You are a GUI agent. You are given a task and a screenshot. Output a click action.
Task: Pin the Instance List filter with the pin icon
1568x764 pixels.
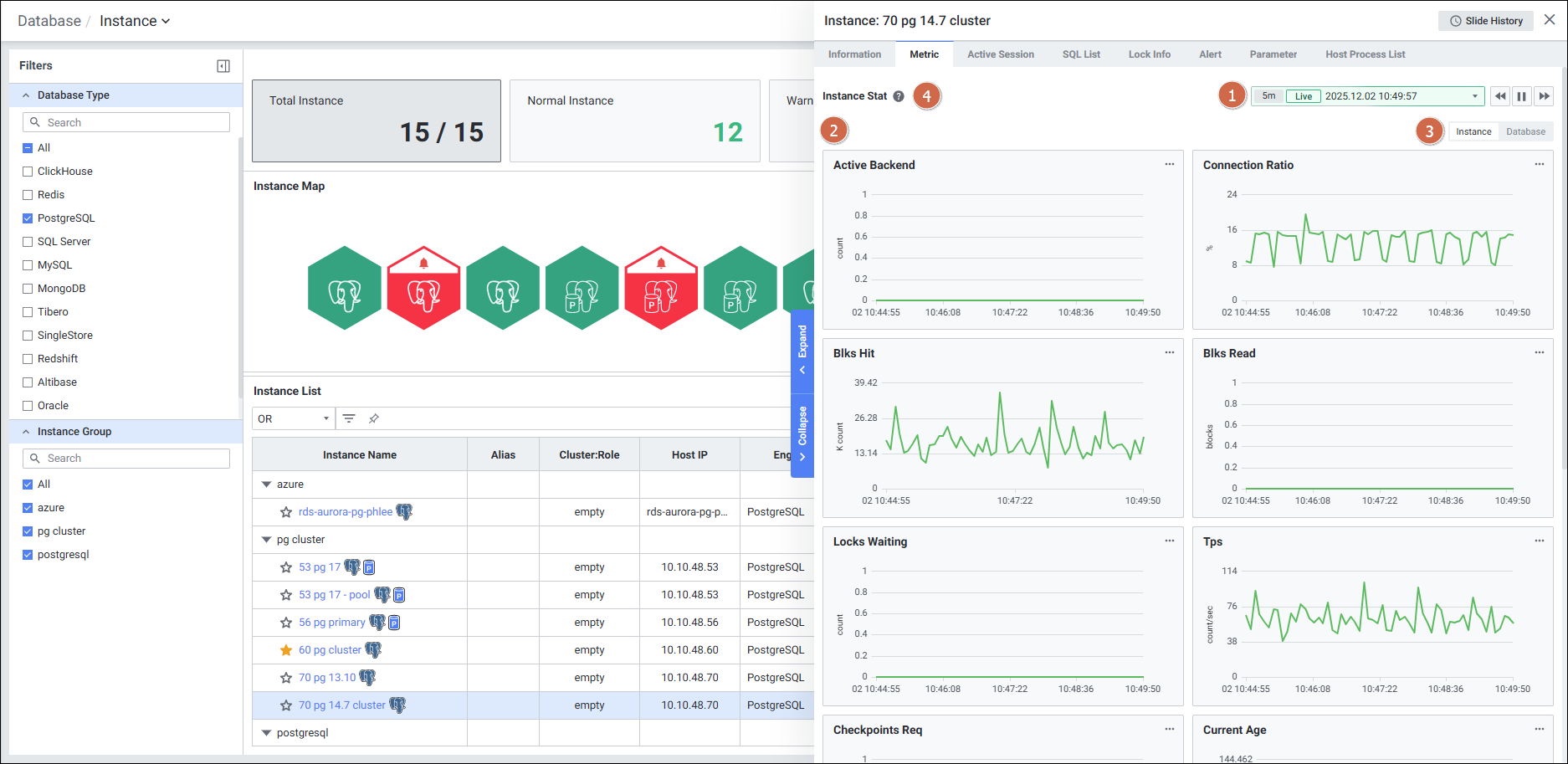tap(374, 418)
